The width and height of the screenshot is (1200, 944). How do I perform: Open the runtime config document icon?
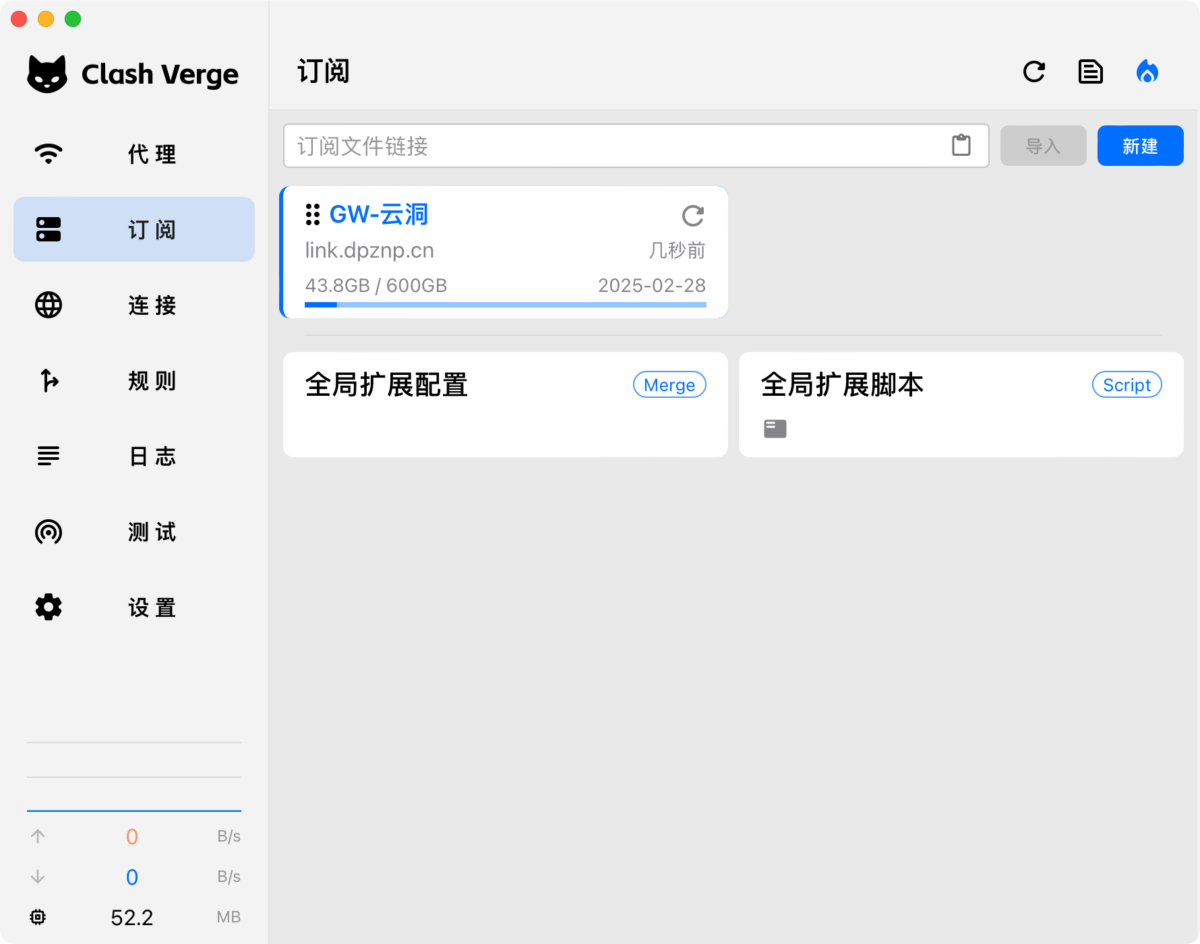click(x=1090, y=72)
